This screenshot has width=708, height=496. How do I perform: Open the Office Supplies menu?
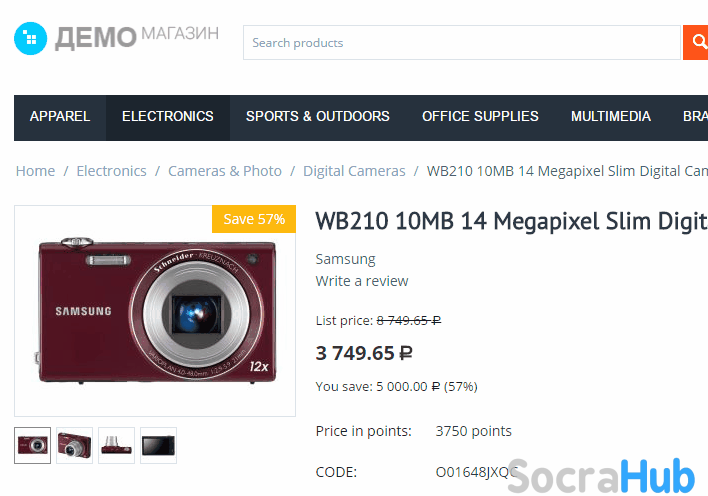point(480,117)
